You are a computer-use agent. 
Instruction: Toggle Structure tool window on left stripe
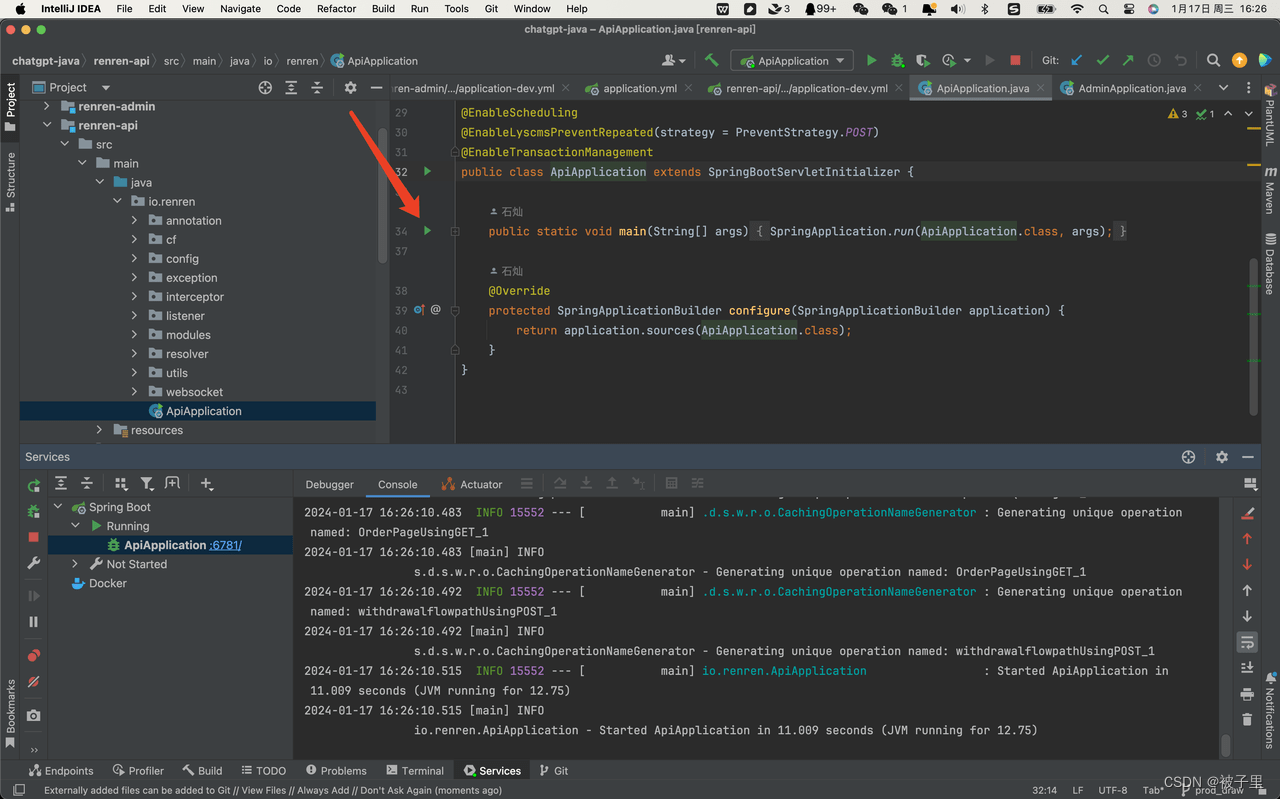(11, 182)
